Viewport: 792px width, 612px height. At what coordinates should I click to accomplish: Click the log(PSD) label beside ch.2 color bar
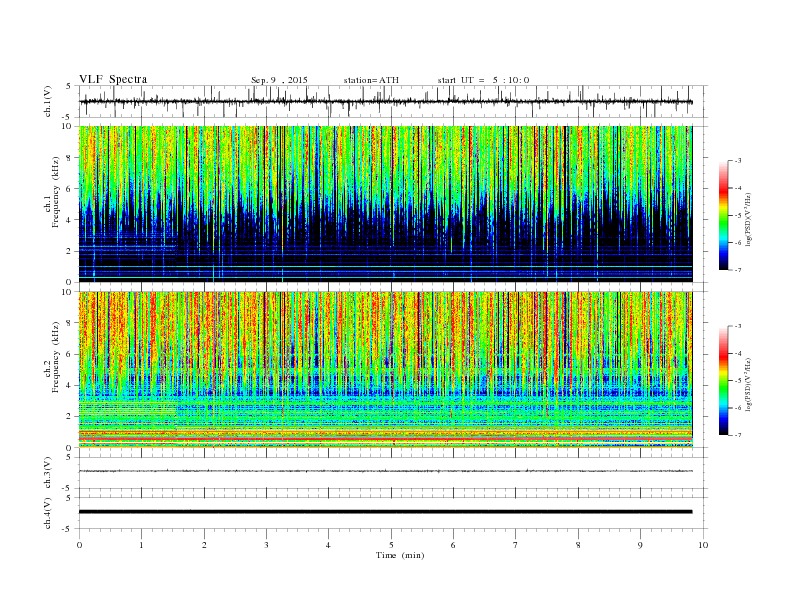[x=748, y=384]
